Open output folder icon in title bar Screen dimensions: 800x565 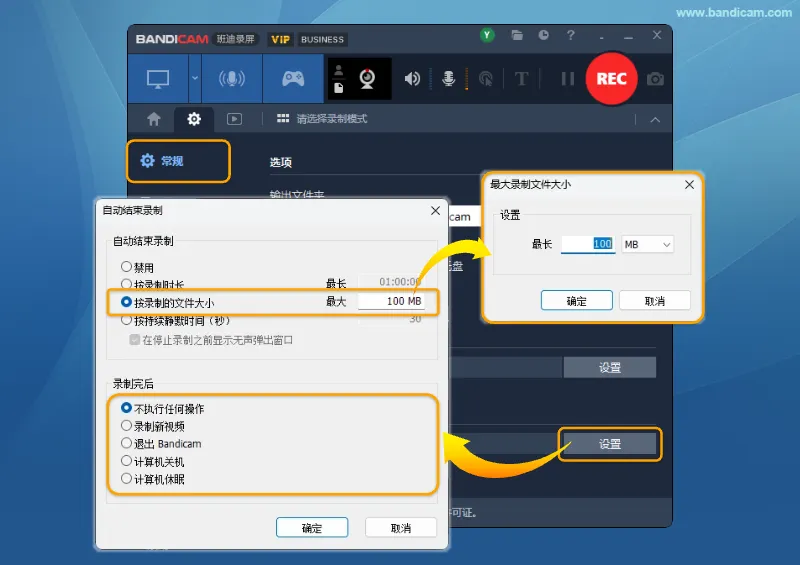[x=517, y=35]
